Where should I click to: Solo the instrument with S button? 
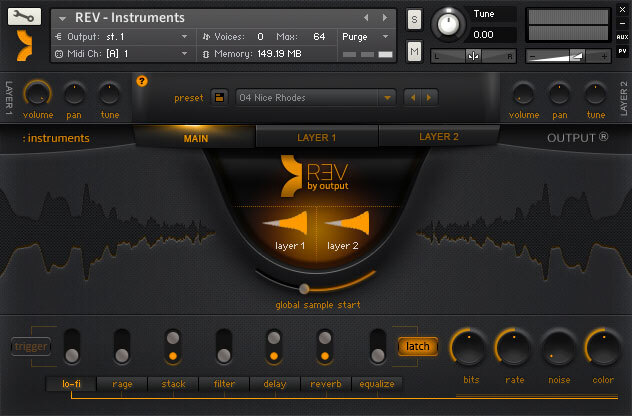415,20
